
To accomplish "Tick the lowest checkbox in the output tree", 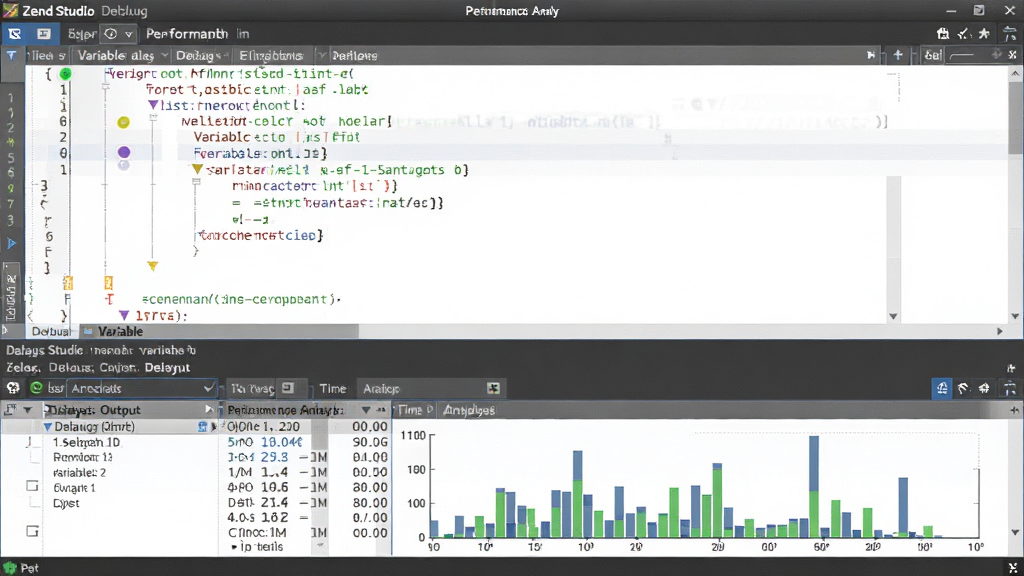I will click(x=32, y=531).
